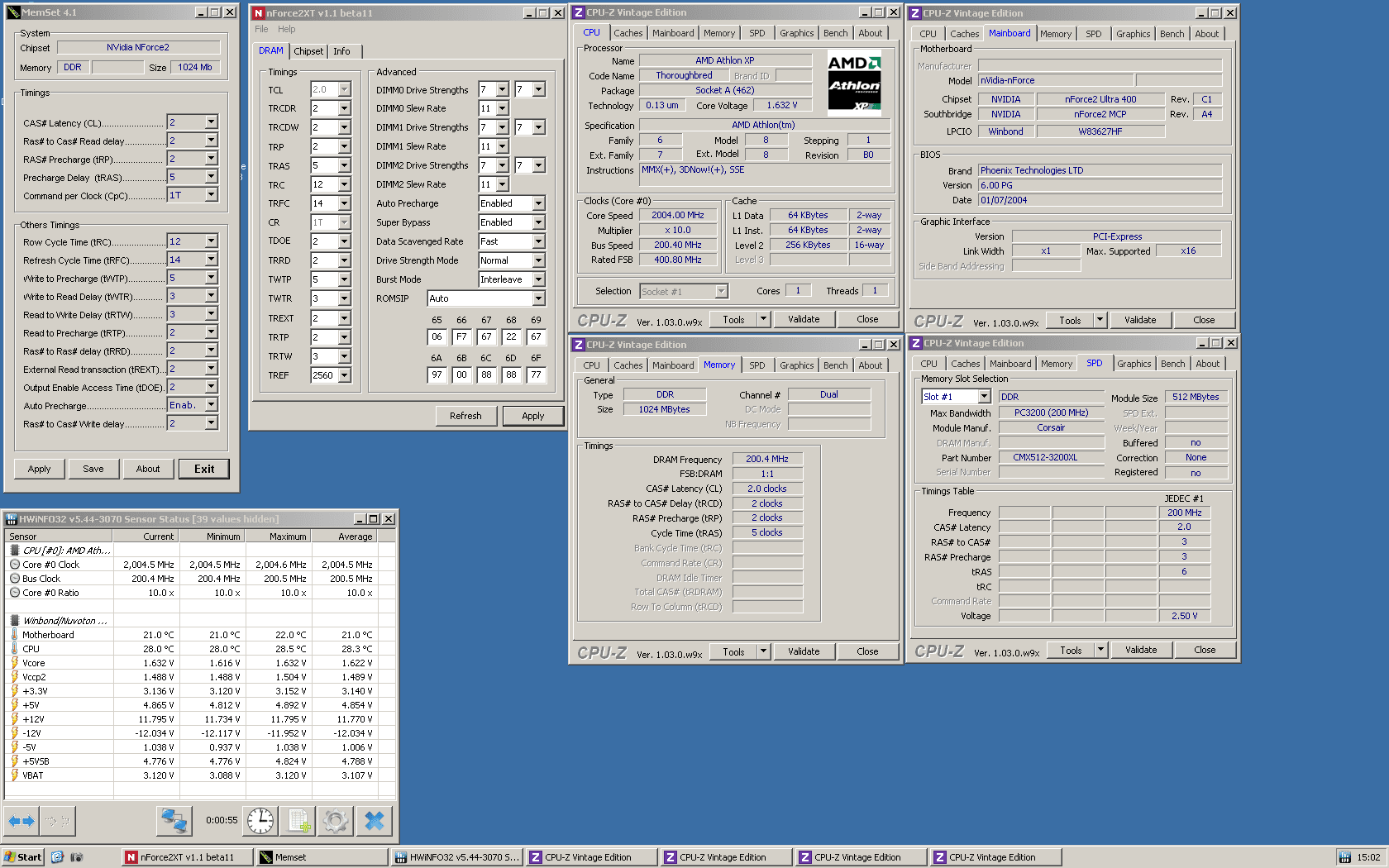Open Caches tab in CPU-Z CPU window
Image resolution: width=1389 pixels, height=868 pixels.
coord(628,33)
